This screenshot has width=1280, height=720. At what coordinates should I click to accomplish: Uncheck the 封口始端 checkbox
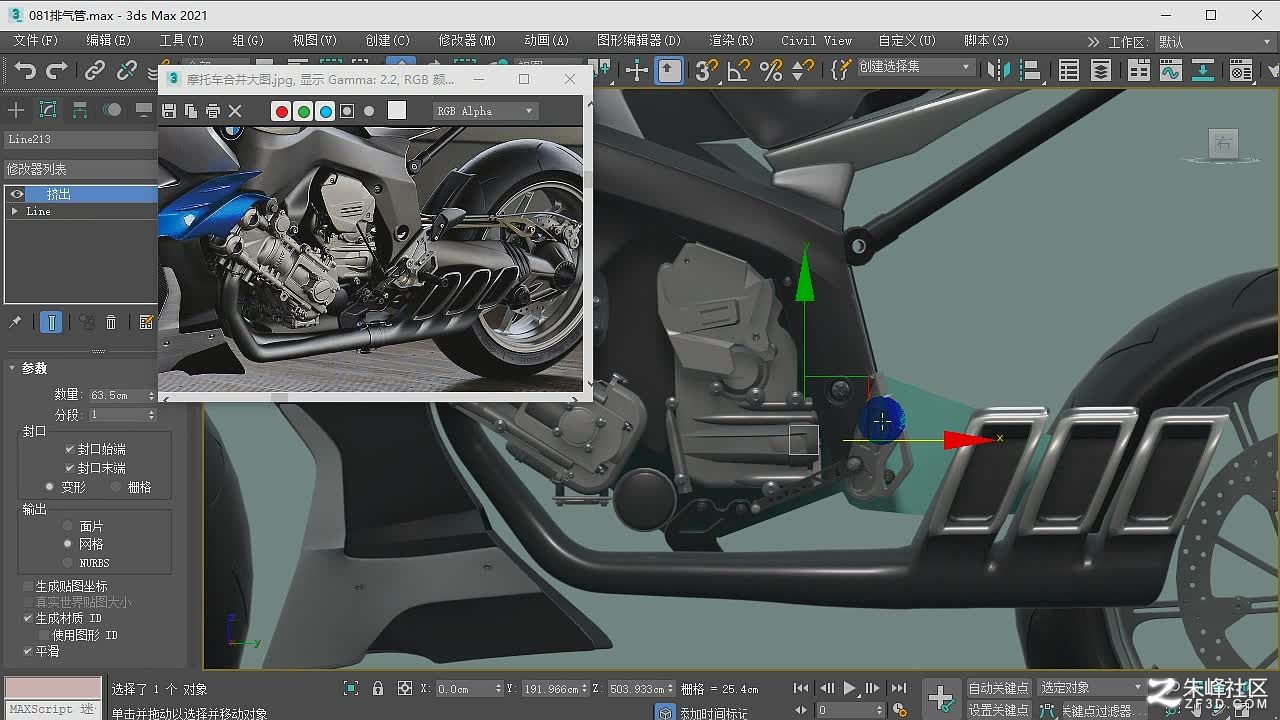(x=70, y=449)
